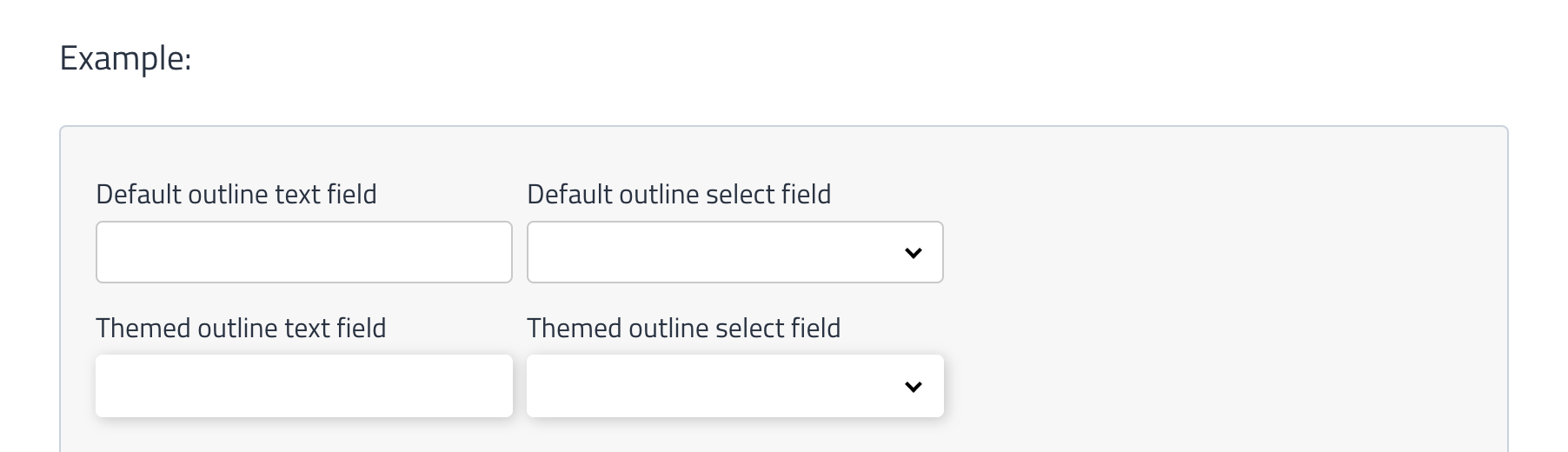This screenshot has height=452, width=1568.
Task: Expand the bordered select box's down arrow
Action: click(913, 253)
